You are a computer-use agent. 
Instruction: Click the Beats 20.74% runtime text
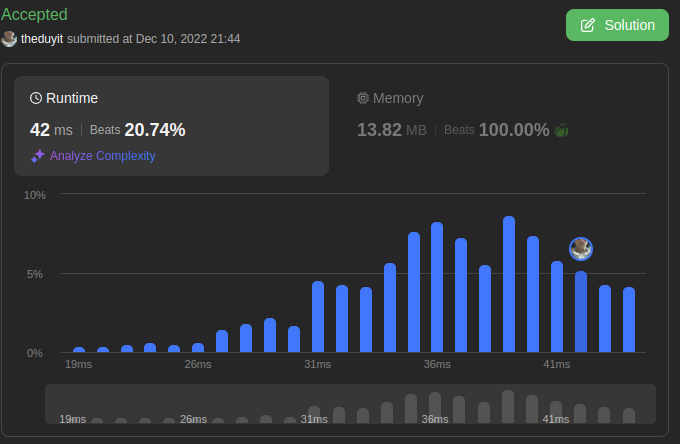click(138, 130)
